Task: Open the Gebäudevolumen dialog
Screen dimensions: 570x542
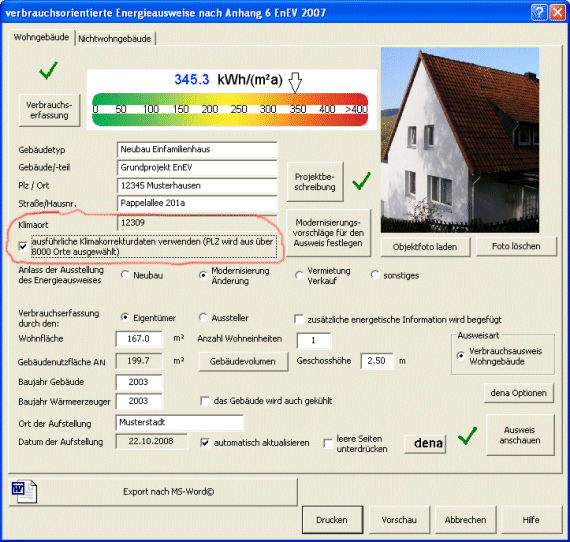Action: coord(243,361)
